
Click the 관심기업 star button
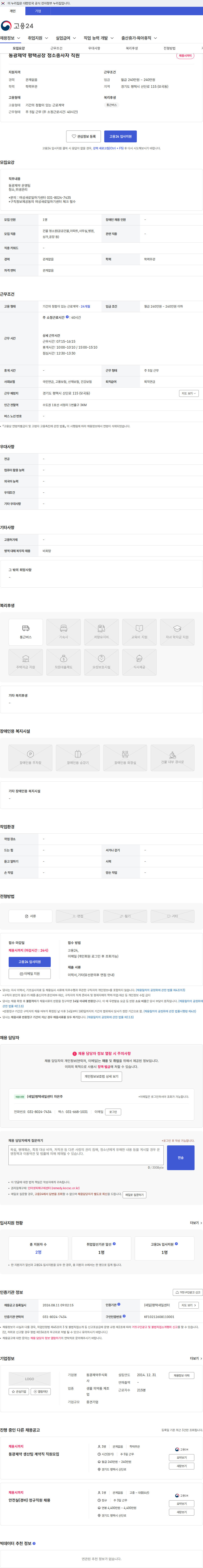(19, 1391)
